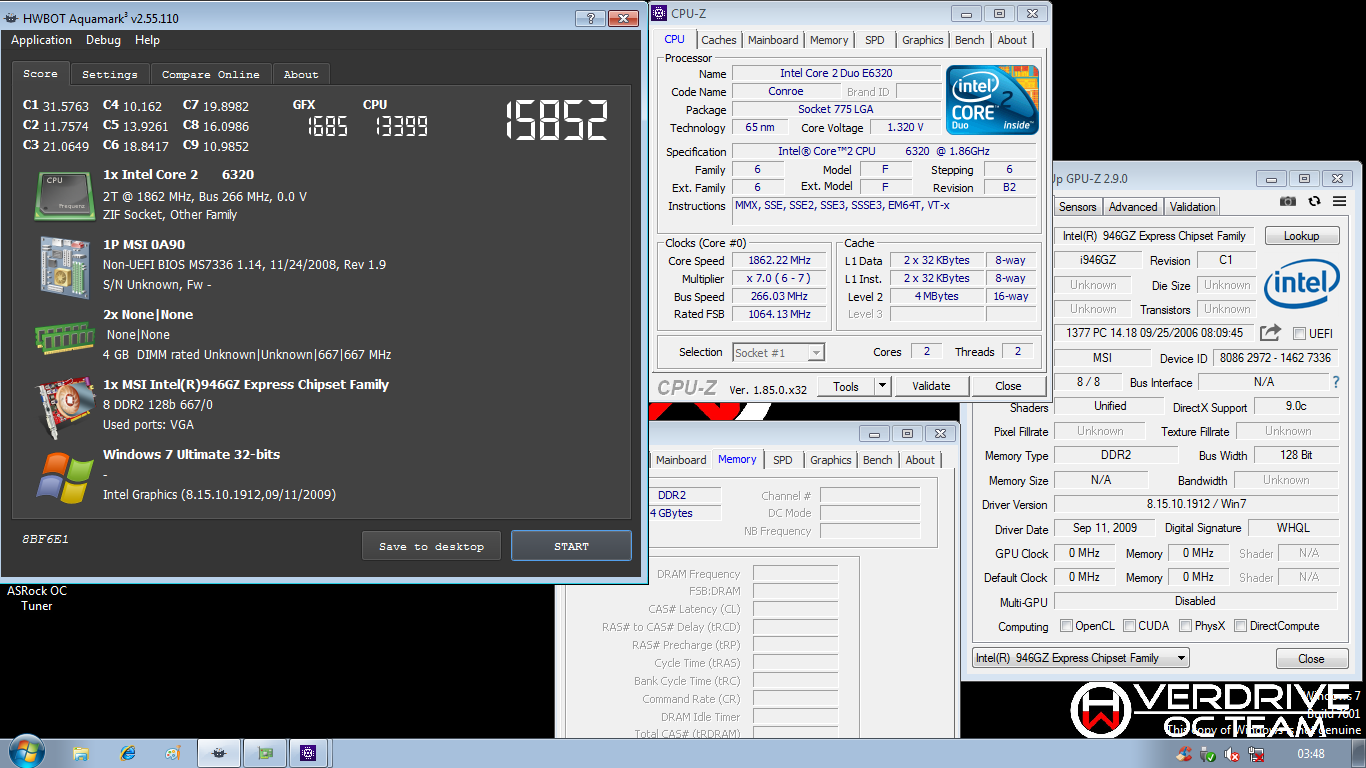Open the GPU selection dropdown in GPU-Z
Screen dimensions: 1366x768
pyautogui.click(x=1080, y=658)
